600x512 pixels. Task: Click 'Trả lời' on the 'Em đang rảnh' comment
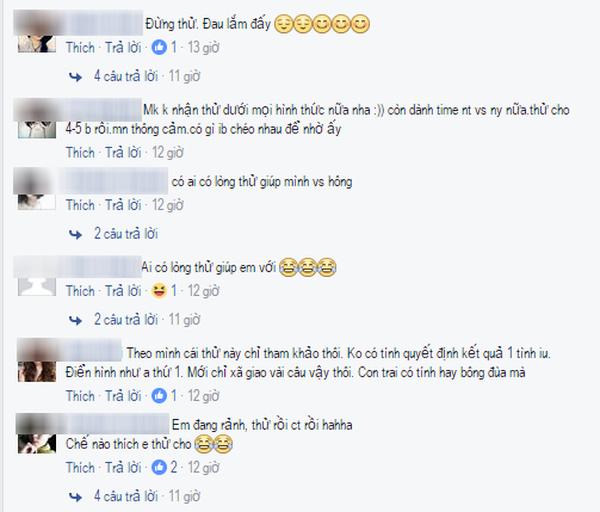click(123, 467)
